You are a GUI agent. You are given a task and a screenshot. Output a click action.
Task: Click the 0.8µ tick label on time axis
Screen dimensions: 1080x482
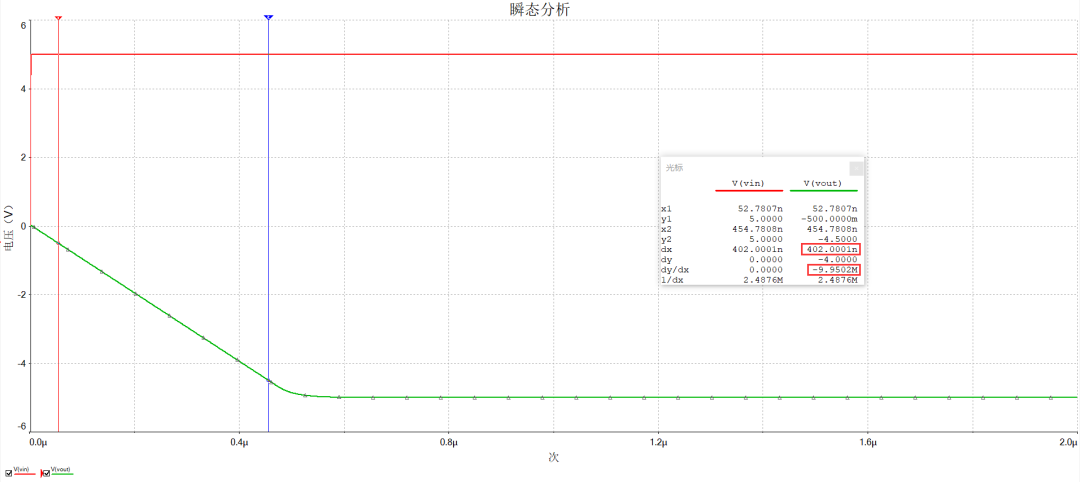(x=448, y=441)
